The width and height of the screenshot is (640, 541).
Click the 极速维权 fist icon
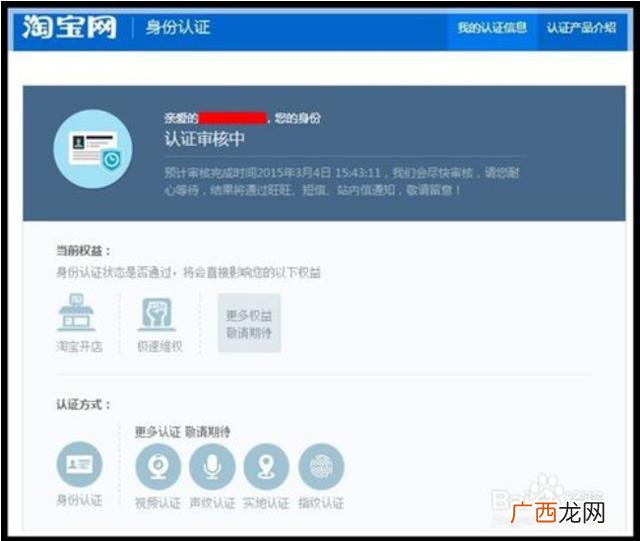[x=157, y=314]
